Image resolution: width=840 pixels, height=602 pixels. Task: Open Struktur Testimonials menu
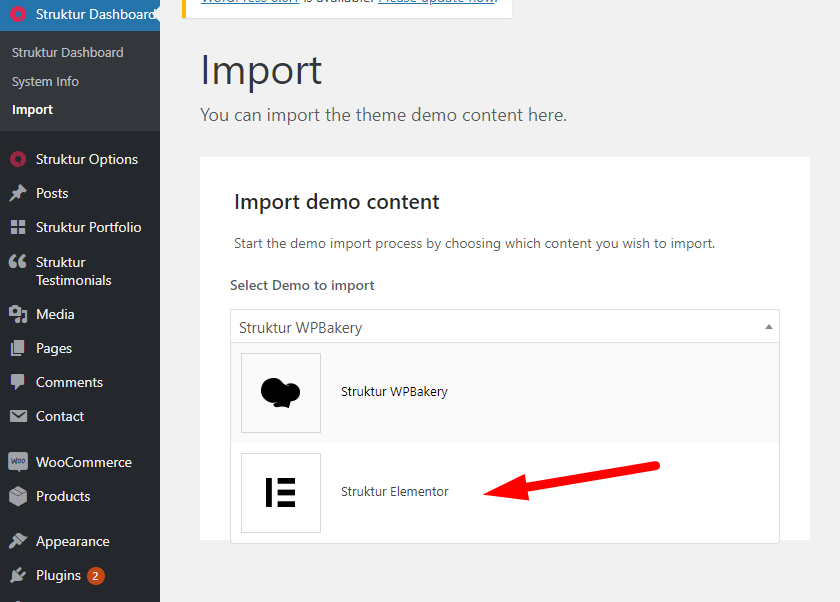click(x=80, y=271)
